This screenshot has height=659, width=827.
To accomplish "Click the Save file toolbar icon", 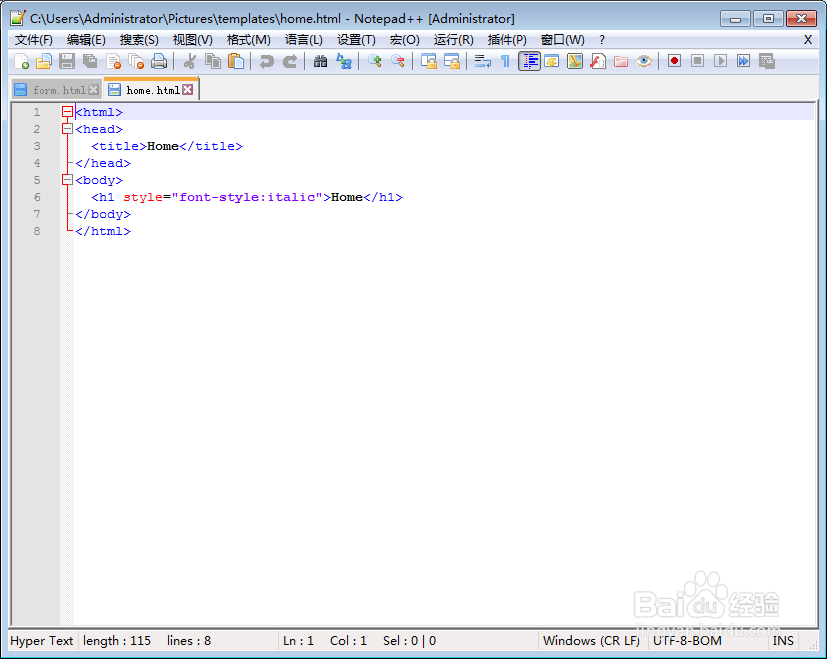I will pos(66,61).
